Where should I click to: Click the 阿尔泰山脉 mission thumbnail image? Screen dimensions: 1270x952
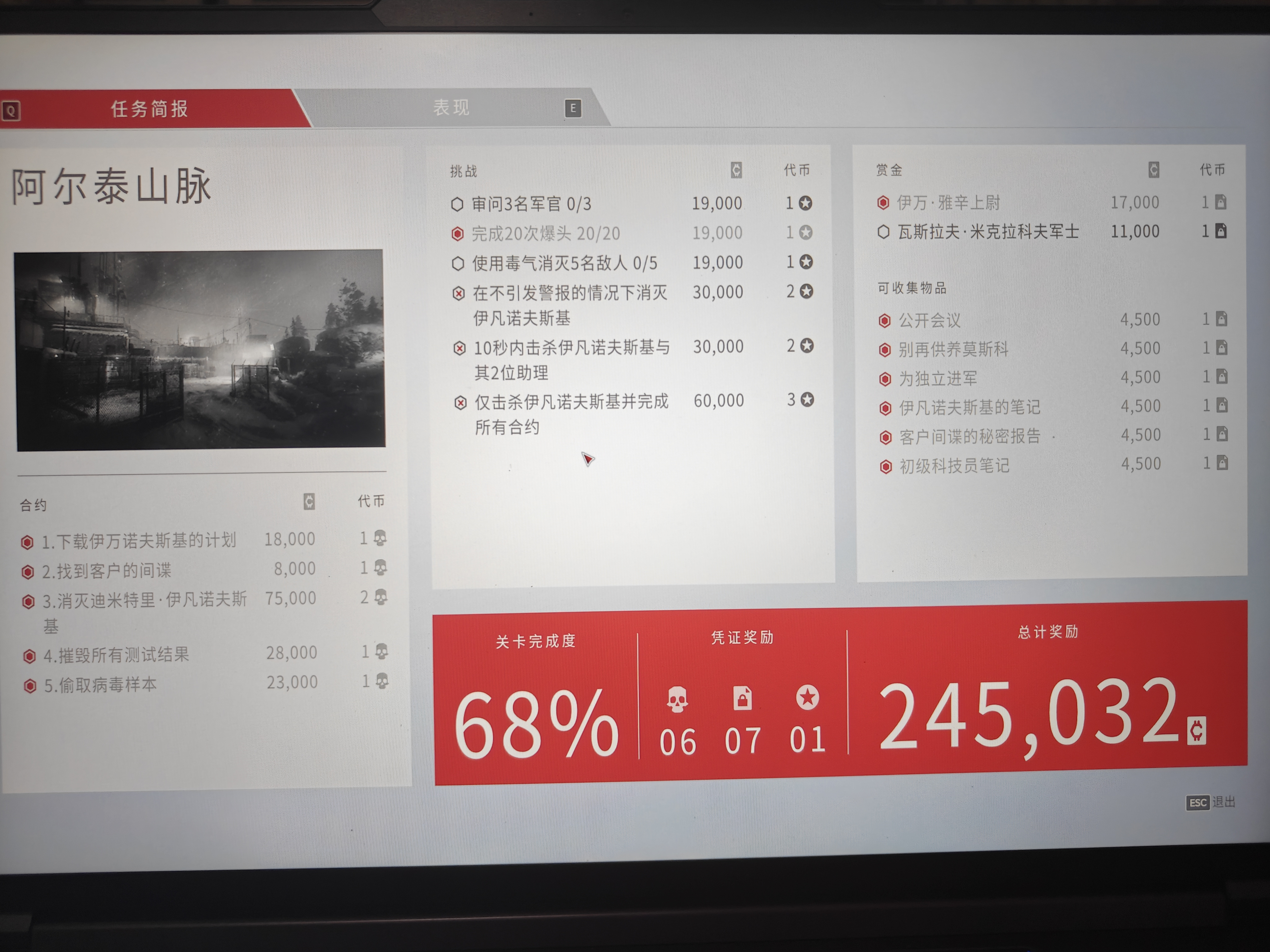pyautogui.click(x=200, y=350)
